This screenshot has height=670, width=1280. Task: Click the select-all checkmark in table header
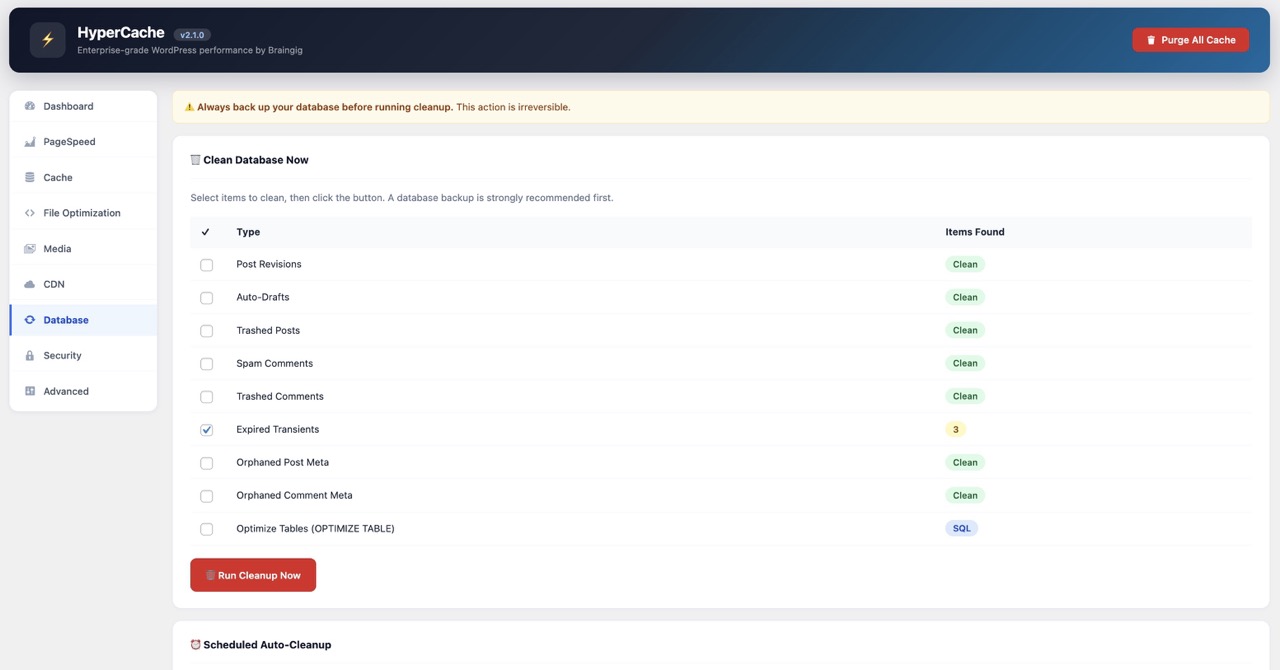coord(206,232)
